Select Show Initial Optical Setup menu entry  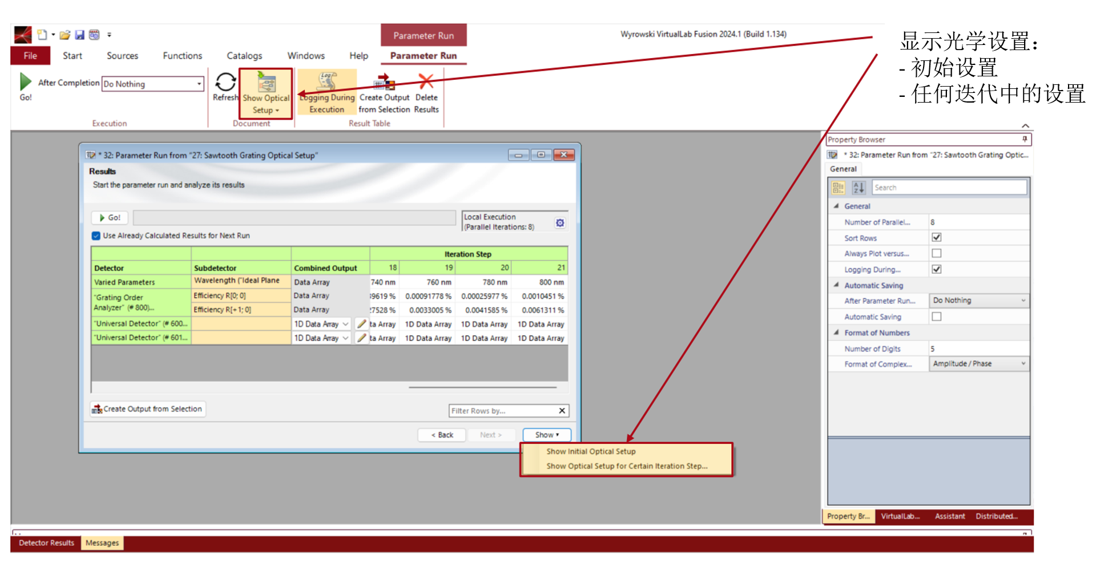pos(591,451)
